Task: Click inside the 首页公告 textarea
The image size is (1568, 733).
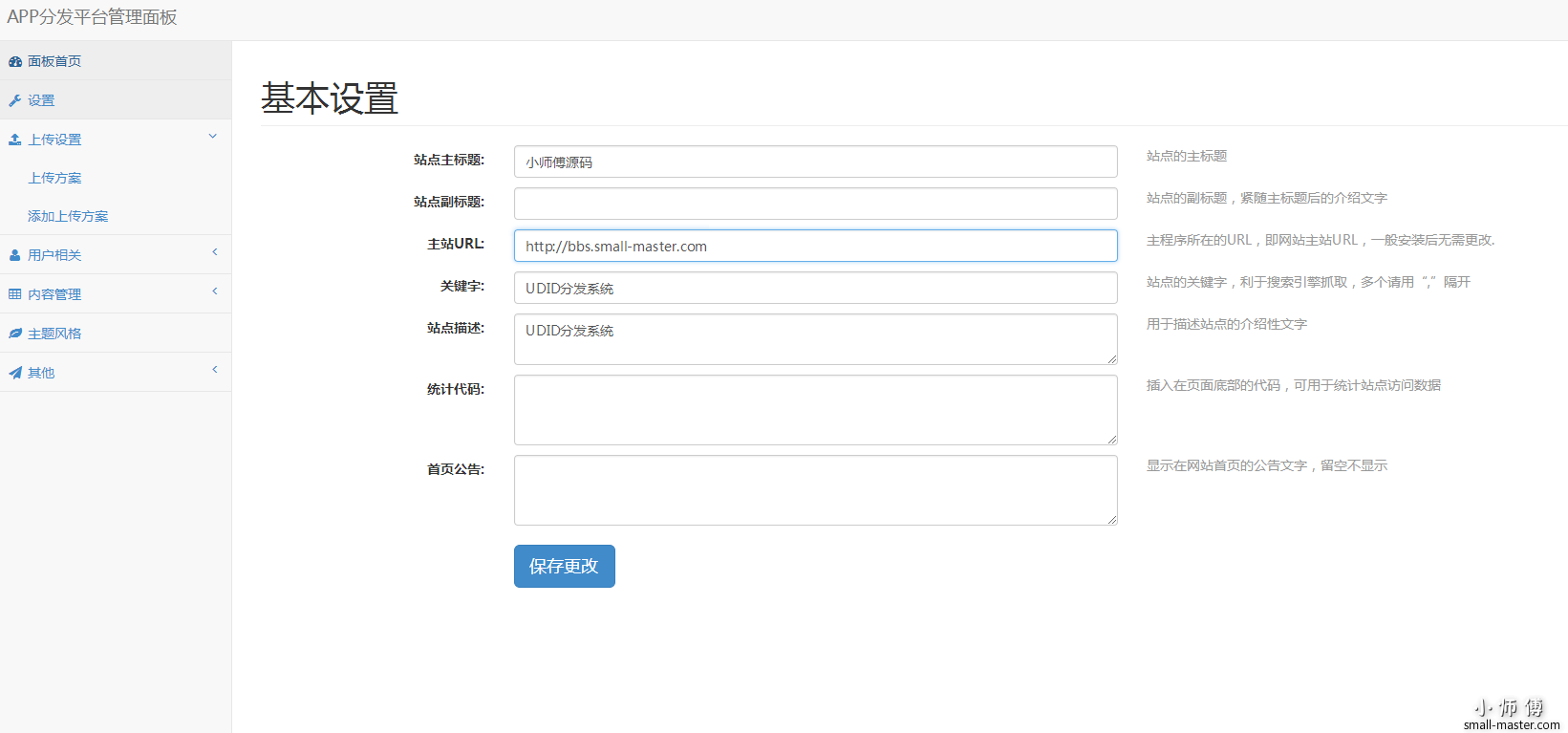Action: (816, 490)
